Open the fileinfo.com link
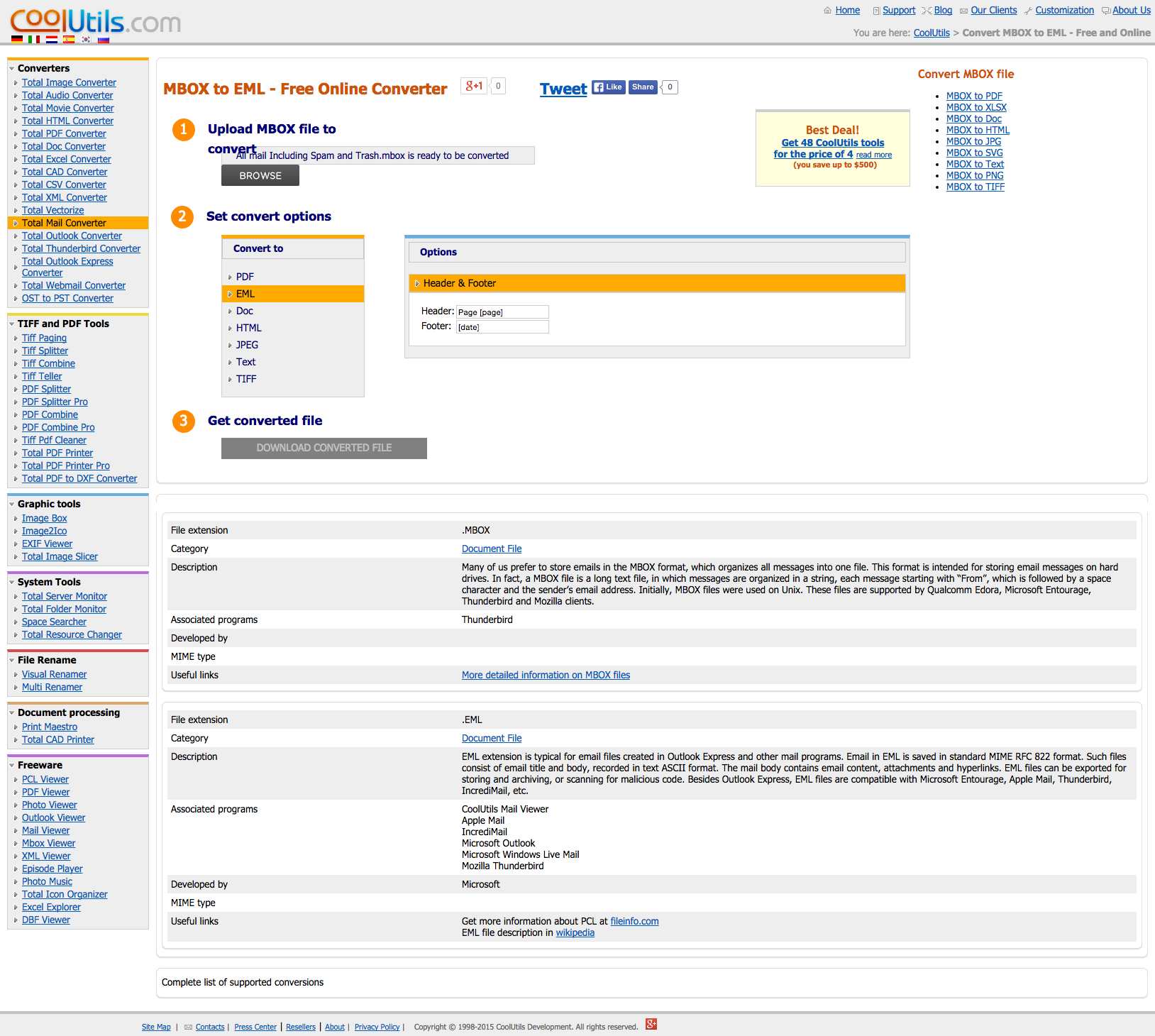 click(634, 921)
